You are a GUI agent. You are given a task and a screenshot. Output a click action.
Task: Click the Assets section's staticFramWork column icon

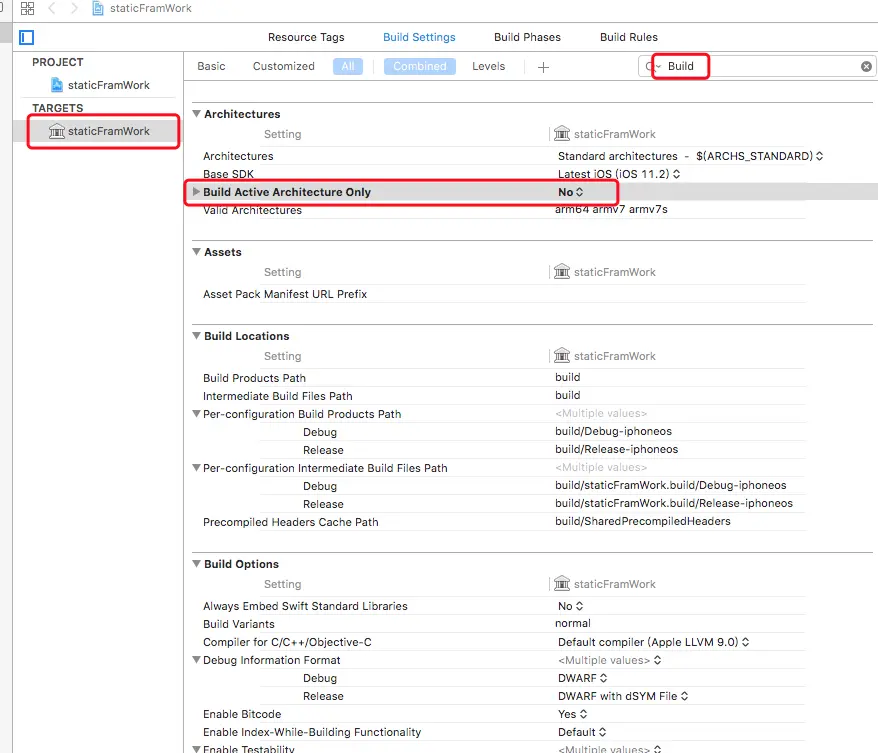click(x=562, y=272)
